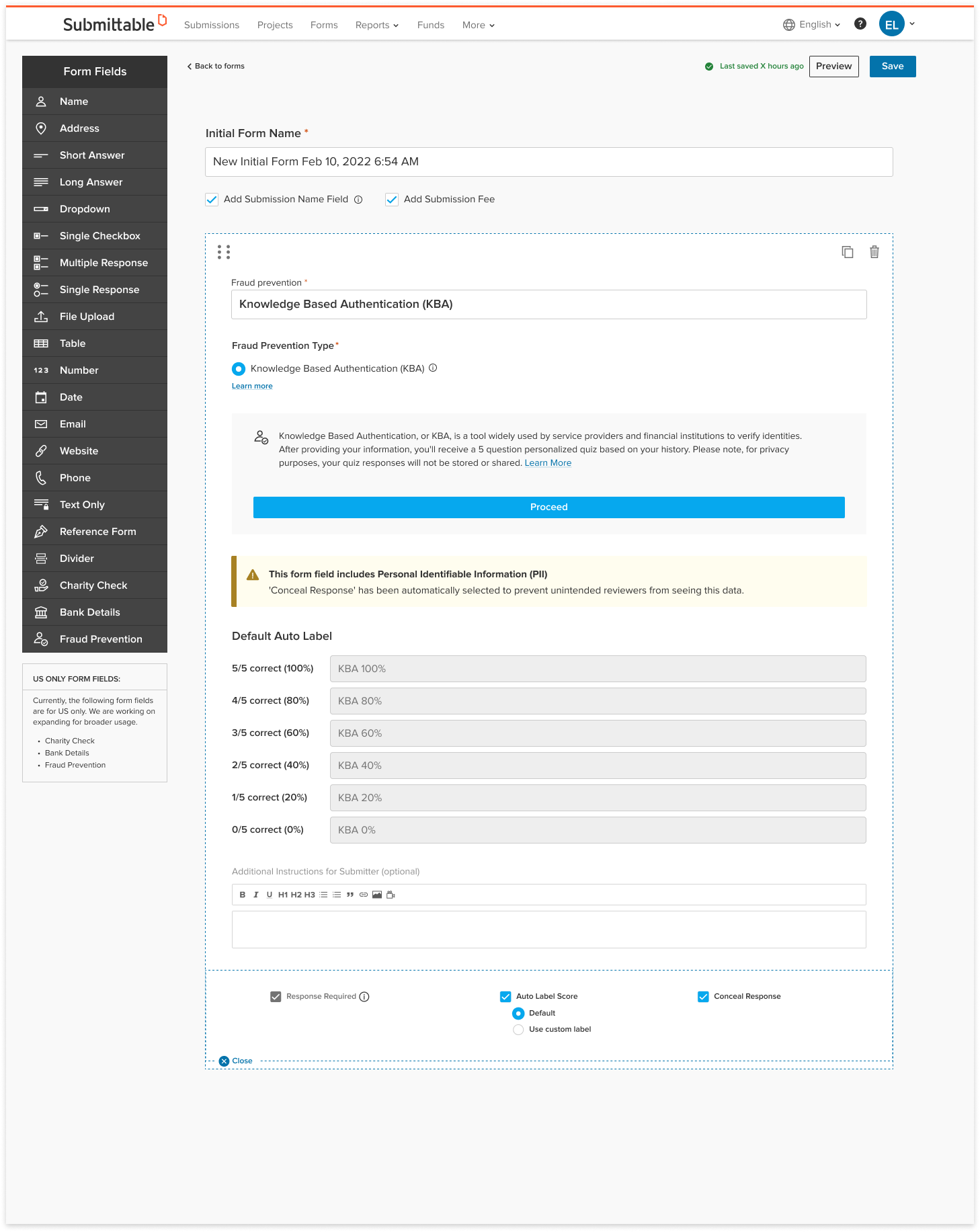
Task: Add a Website field
Action: click(95, 451)
